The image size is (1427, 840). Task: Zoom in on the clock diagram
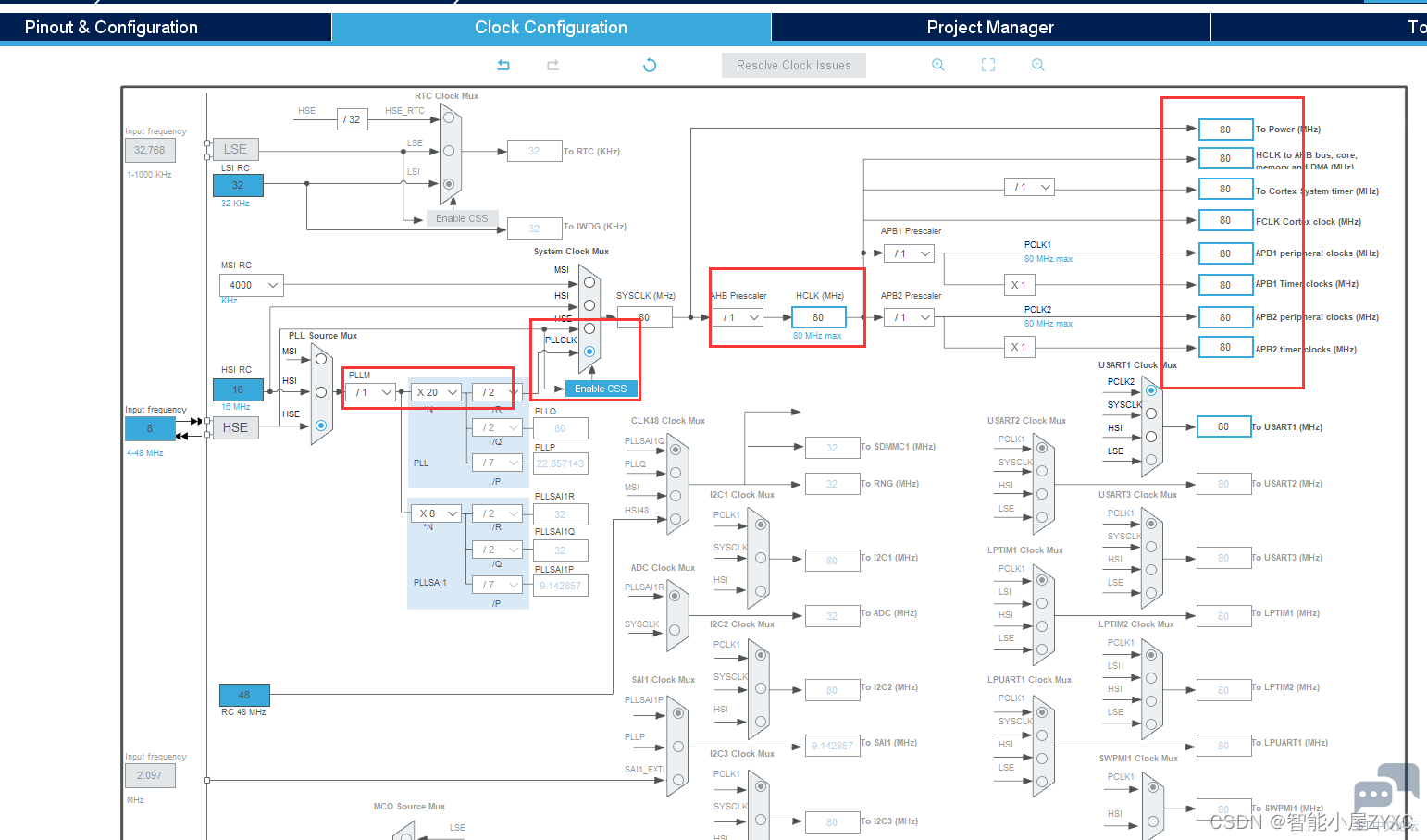point(938,65)
